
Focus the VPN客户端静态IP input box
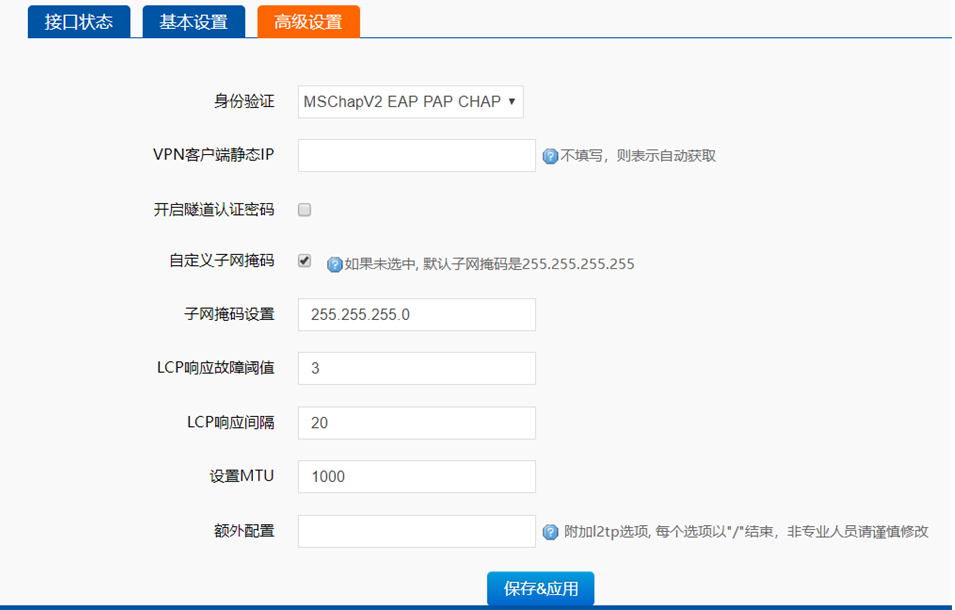pos(417,155)
